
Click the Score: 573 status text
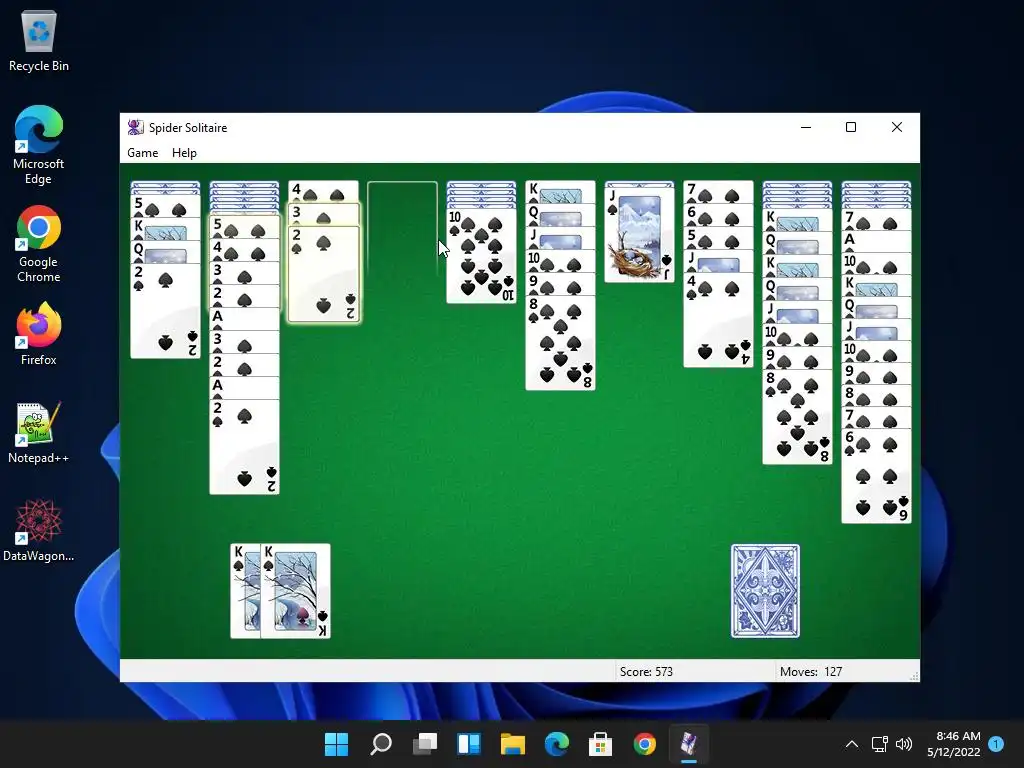pos(646,671)
